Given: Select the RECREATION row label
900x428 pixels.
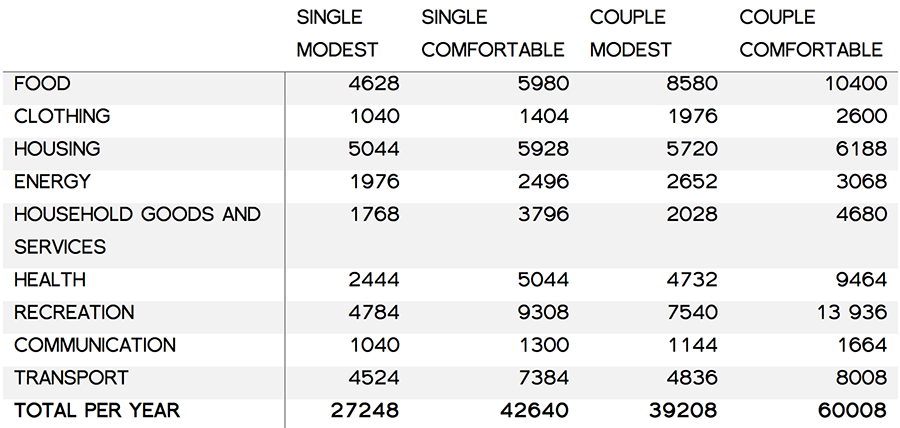Looking at the screenshot, I should click(74, 313).
